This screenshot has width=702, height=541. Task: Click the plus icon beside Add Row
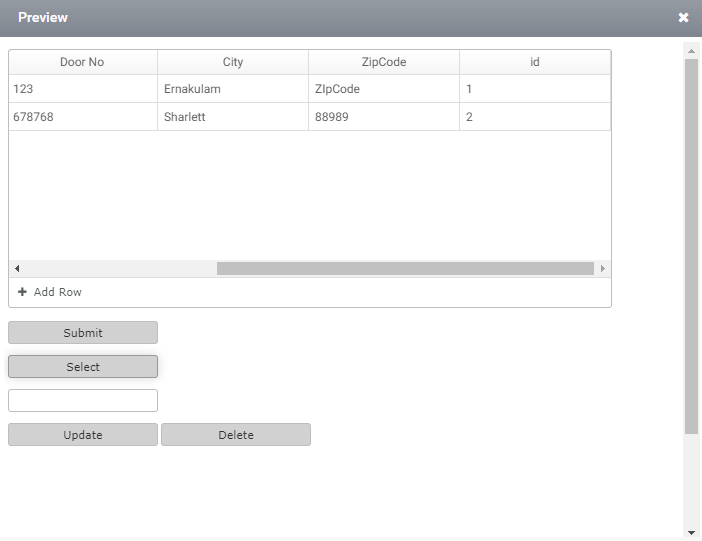[22, 292]
